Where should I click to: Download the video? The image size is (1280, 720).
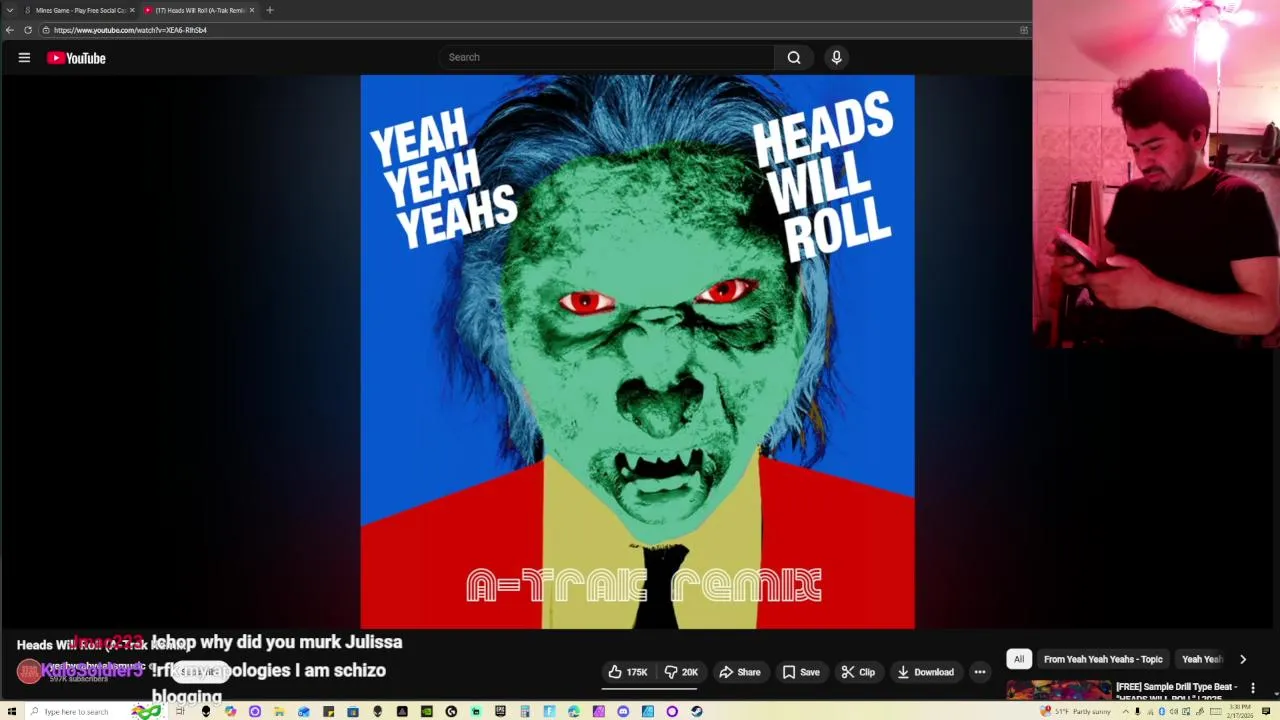coord(925,672)
